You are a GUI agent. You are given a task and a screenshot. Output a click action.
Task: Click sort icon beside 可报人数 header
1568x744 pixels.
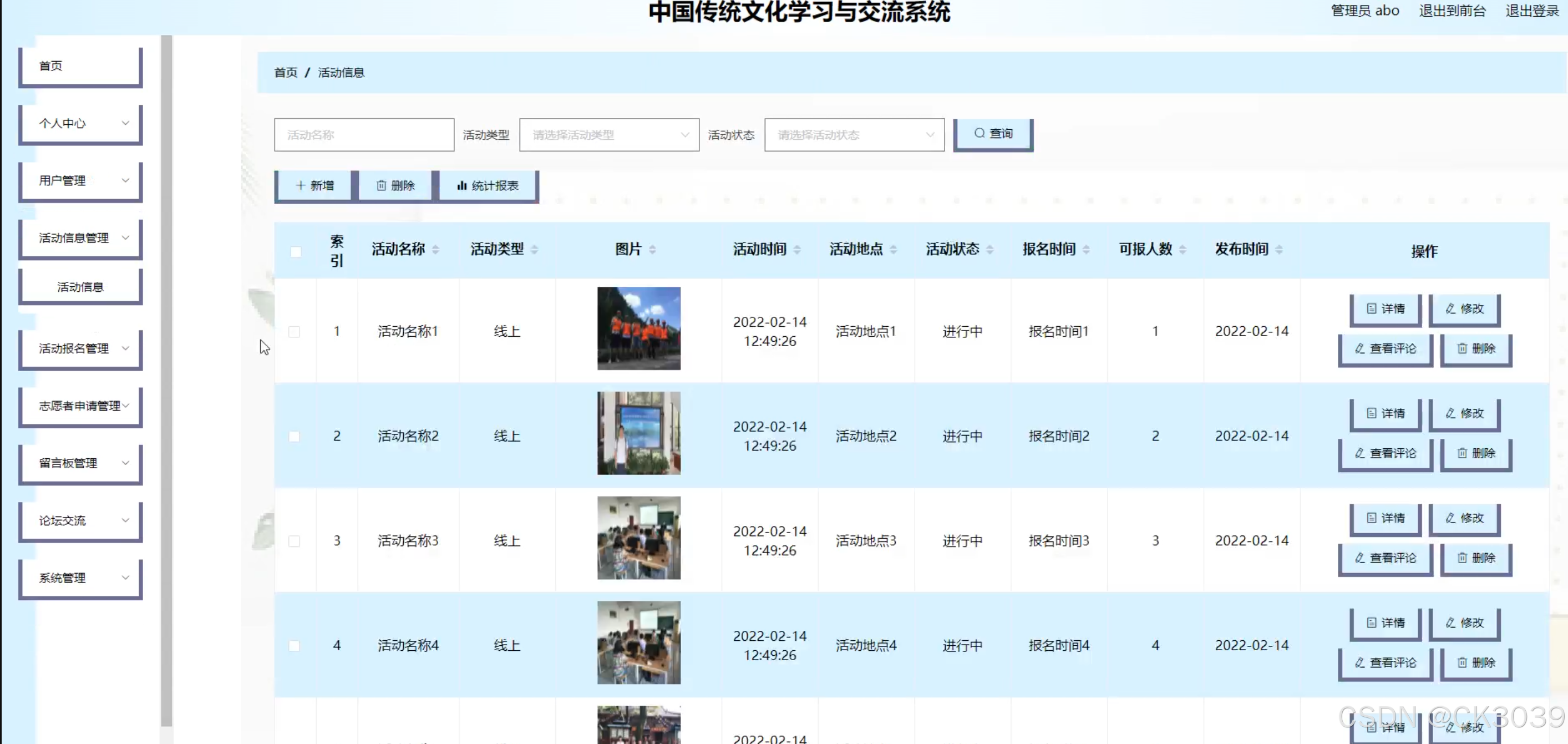1182,250
